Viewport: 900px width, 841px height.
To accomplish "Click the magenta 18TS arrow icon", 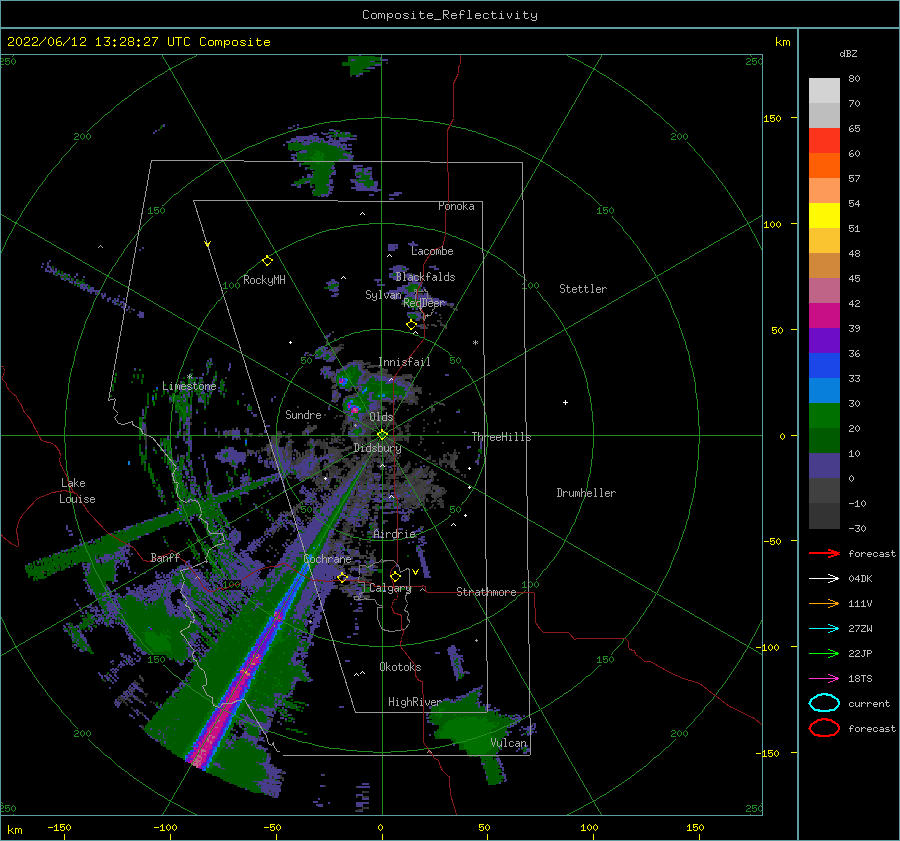I will (824, 679).
